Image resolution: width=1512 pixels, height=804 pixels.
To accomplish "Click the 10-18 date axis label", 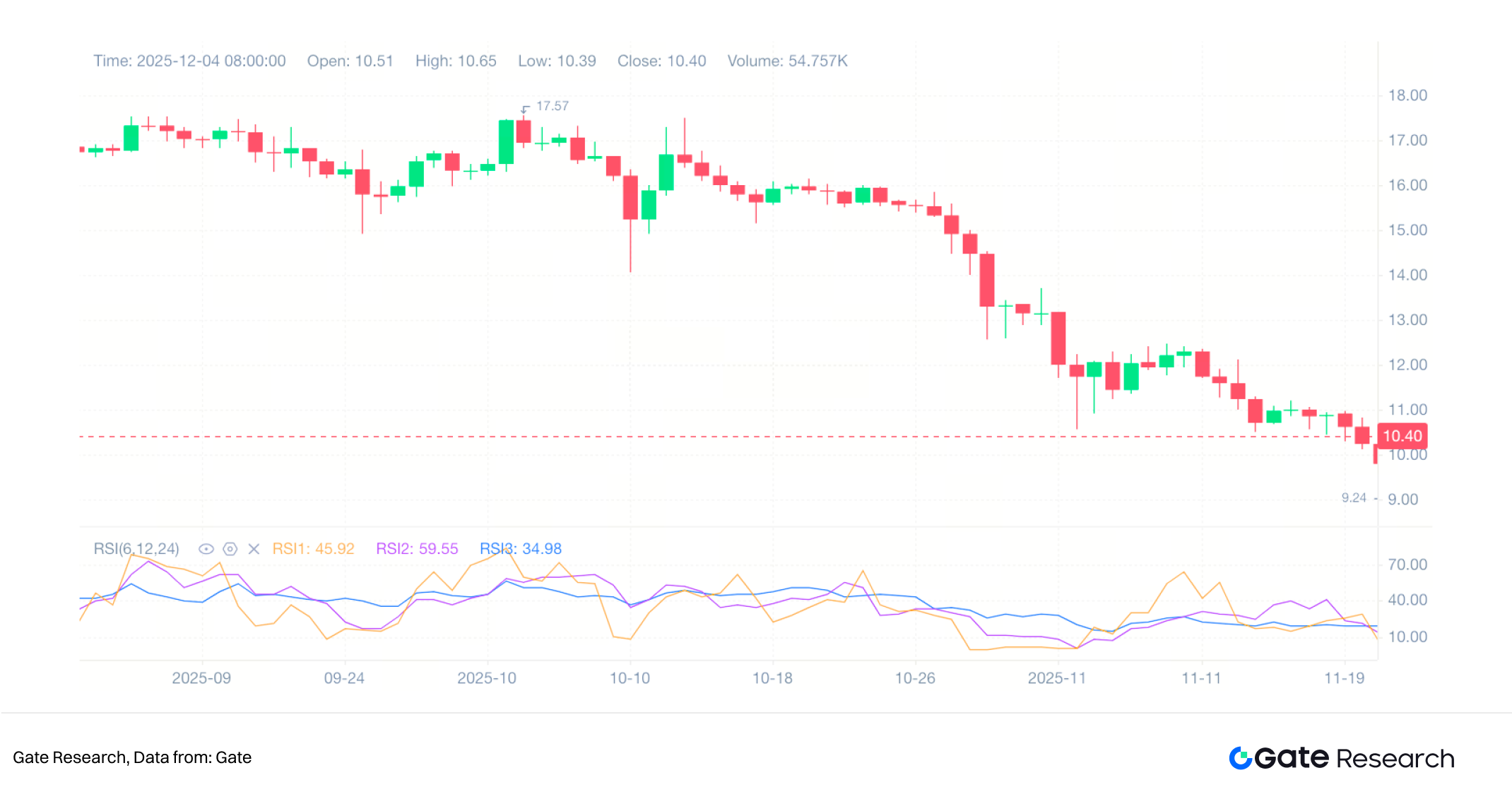I will [x=772, y=678].
